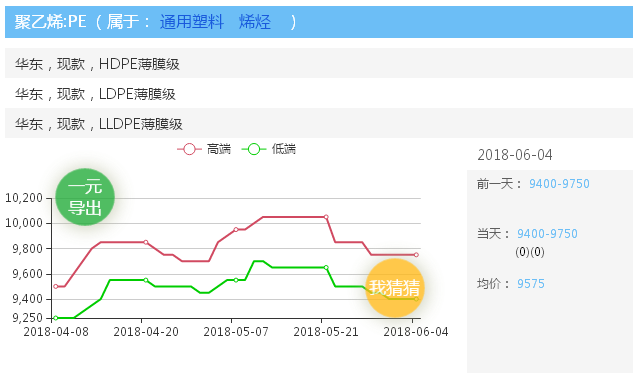The image size is (633, 373).
Task: Click the y-axis label 9,800
Action: pos(27,248)
